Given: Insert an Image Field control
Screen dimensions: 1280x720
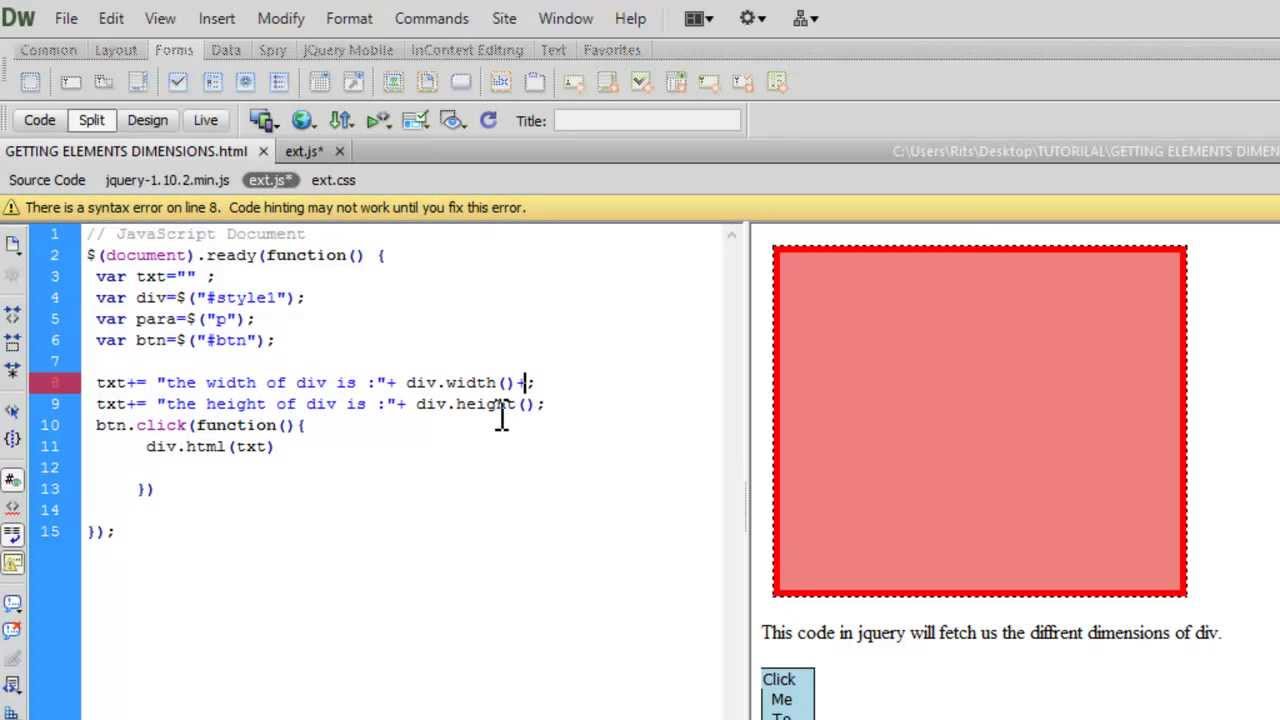Looking at the screenshot, I should click(x=393, y=82).
